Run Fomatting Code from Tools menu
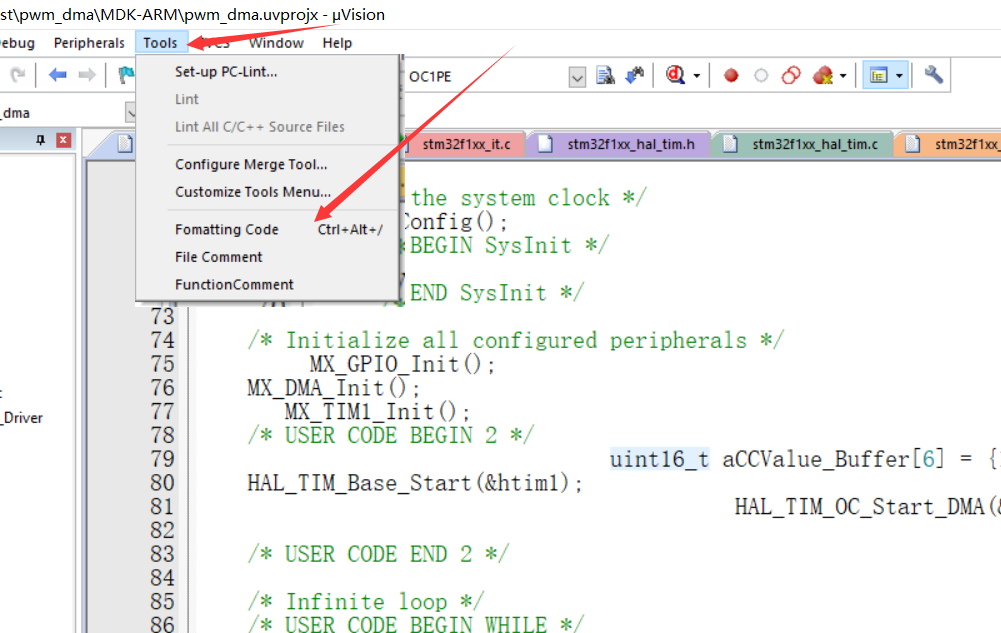The height and width of the screenshot is (633, 1001). [268, 230]
